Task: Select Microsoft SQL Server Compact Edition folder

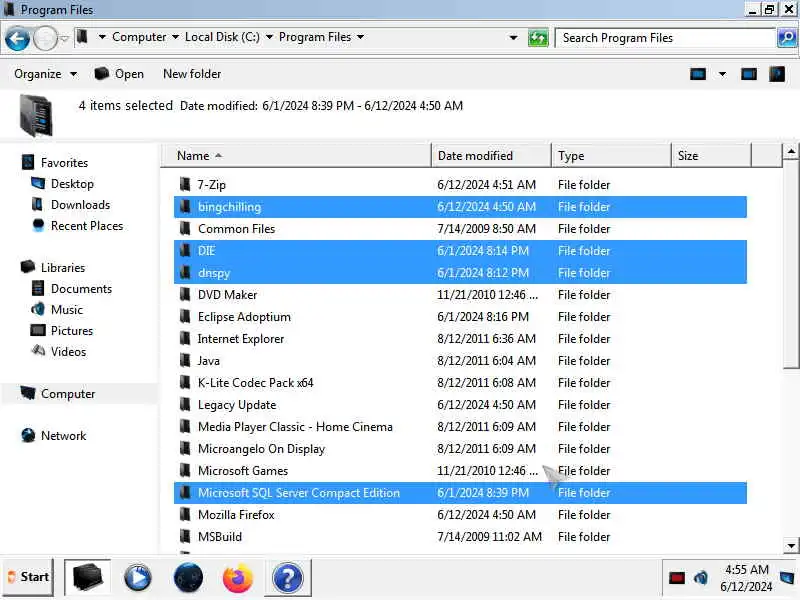Action: [460, 493]
